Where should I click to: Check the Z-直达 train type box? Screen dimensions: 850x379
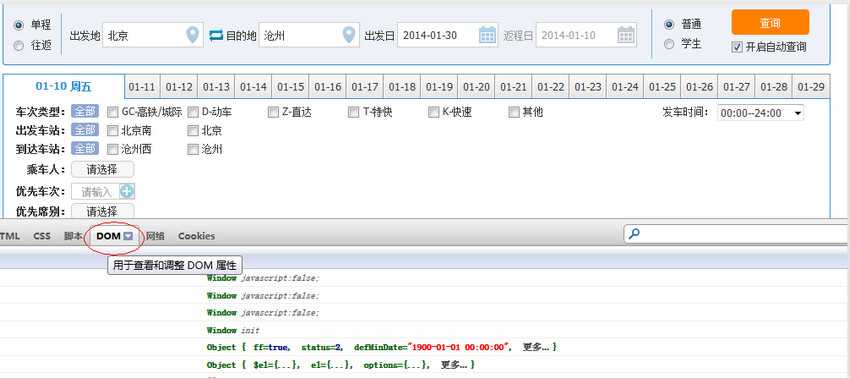273,112
